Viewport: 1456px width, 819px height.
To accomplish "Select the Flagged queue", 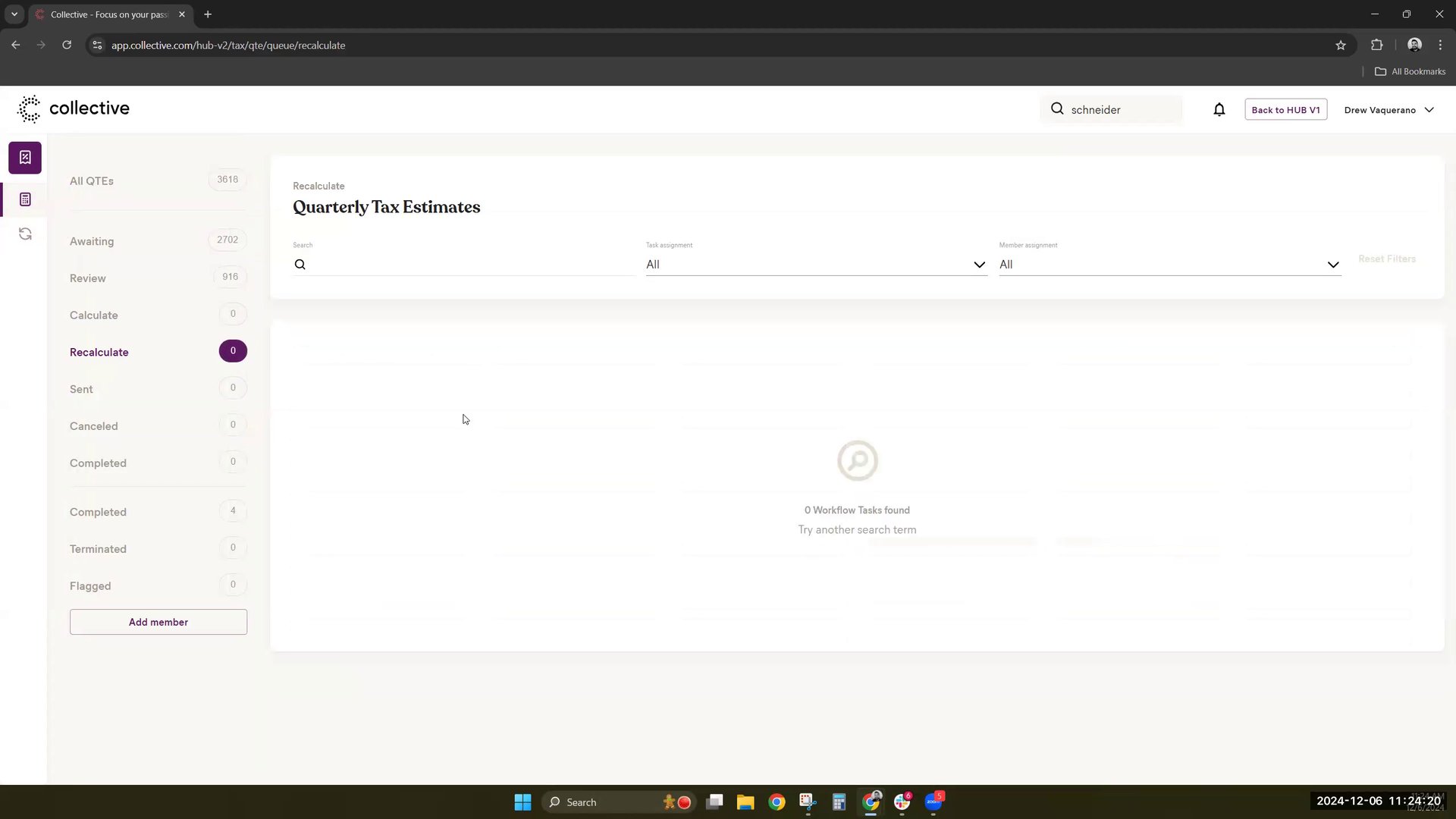I will pos(90,586).
